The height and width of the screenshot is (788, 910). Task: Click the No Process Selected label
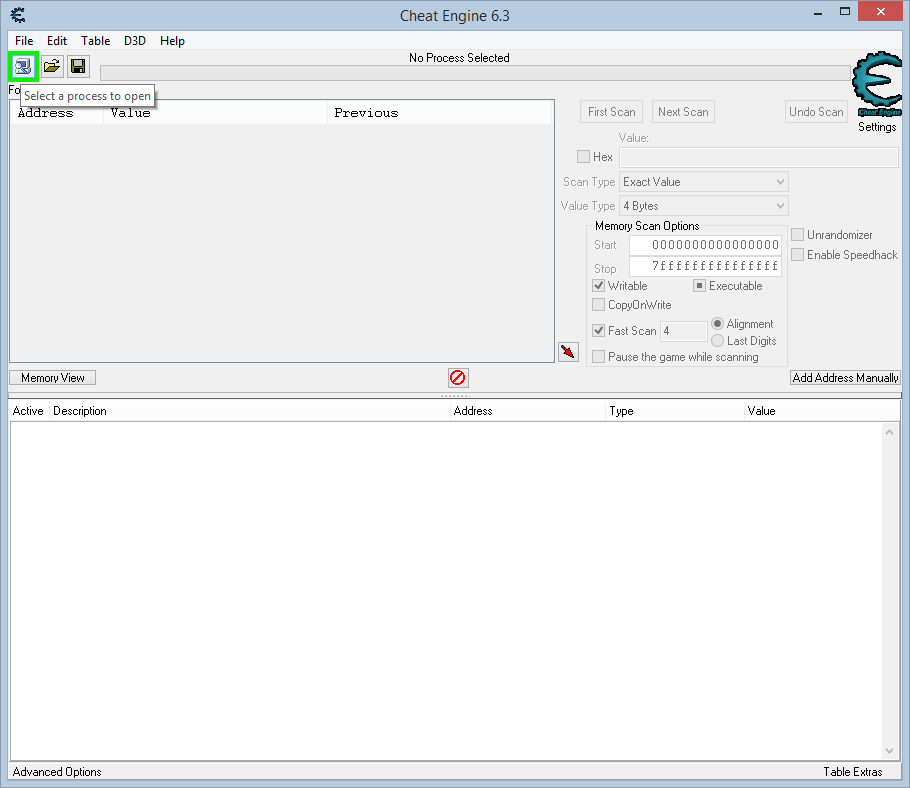[459, 57]
